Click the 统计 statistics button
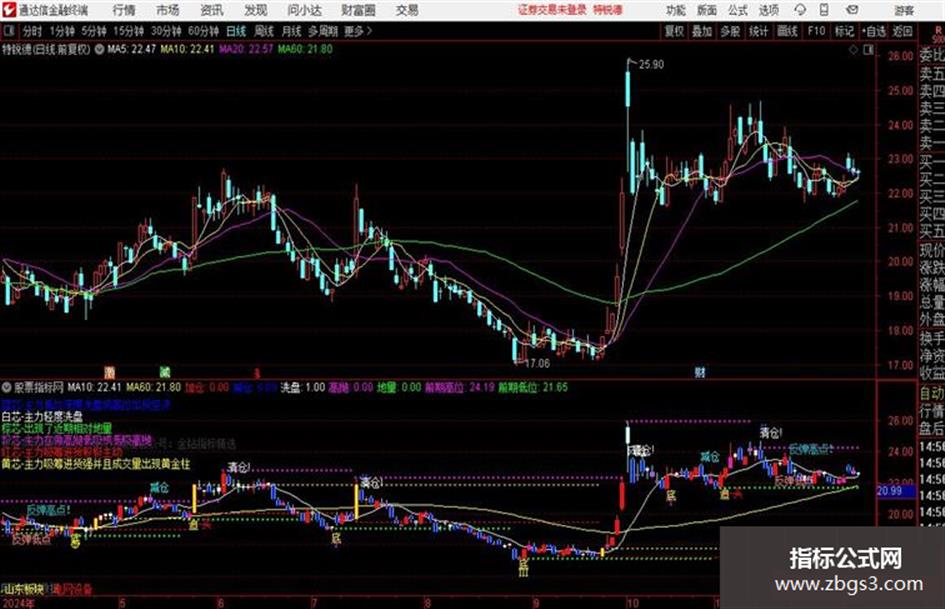Image resolution: width=945 pixels, height=609 pixels. click(759, 31)
